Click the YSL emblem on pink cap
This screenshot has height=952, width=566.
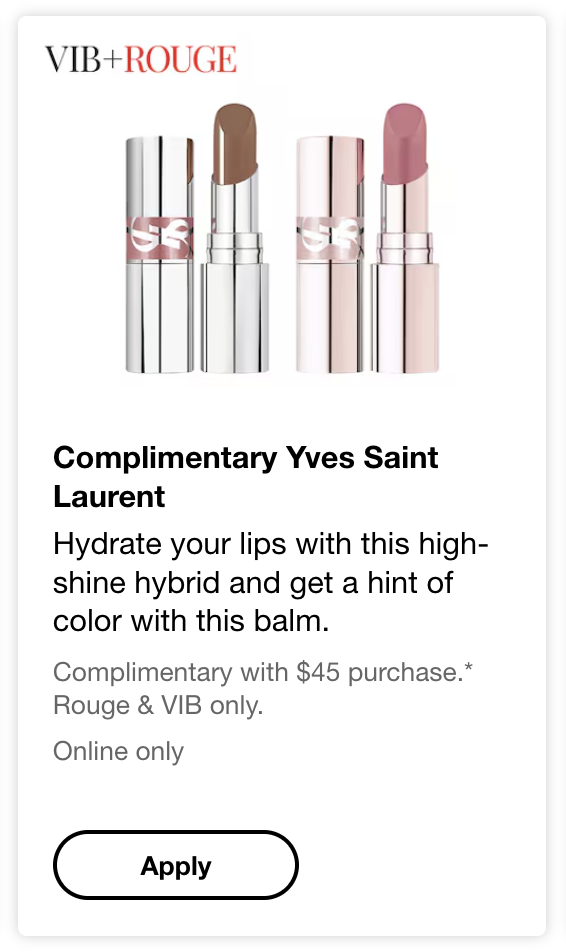tap(330, 237)
